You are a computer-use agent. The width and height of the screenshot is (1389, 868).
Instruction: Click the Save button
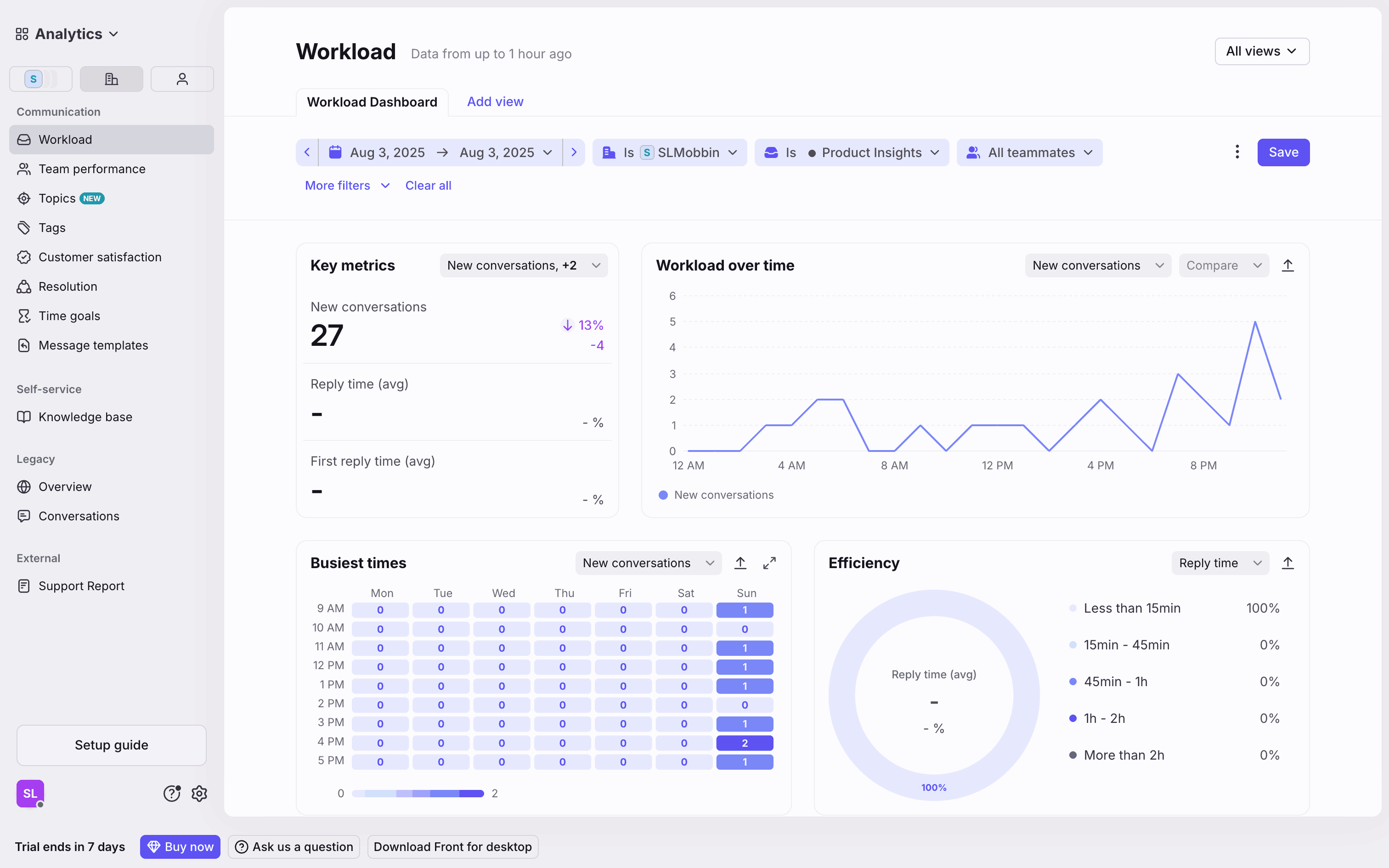coord(1283,152)
